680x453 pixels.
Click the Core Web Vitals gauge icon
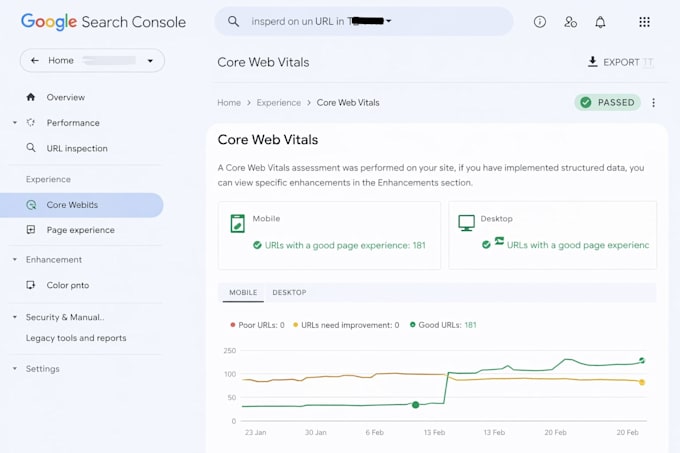31,205
